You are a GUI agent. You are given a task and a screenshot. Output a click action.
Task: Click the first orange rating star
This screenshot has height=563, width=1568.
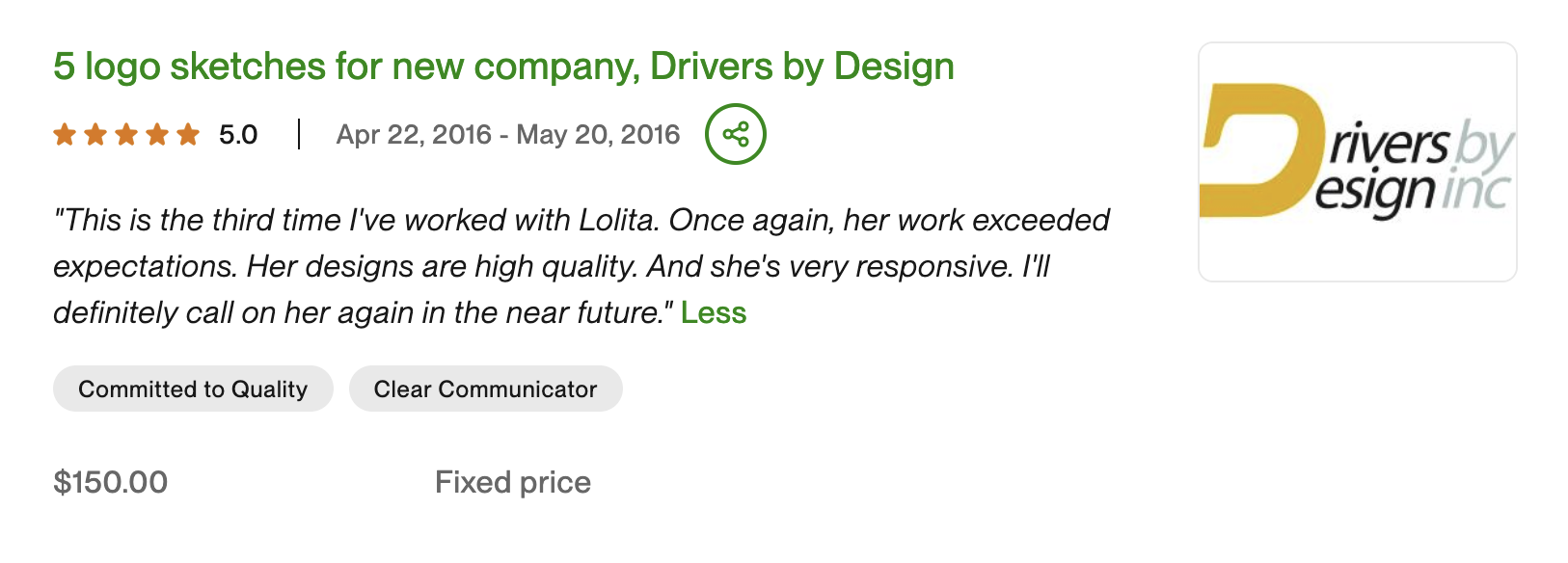tap(65, 134)
